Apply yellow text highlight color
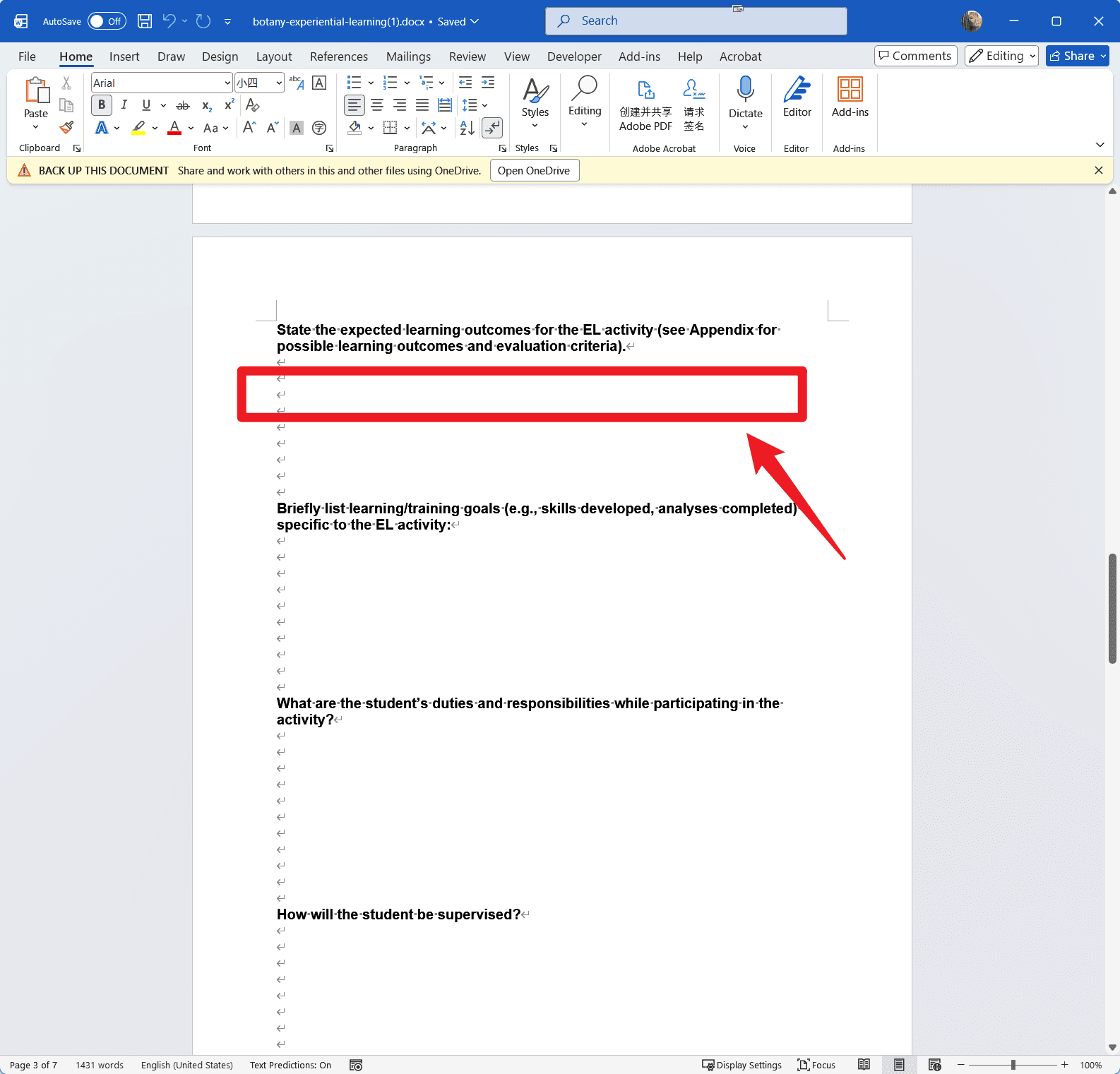The height and width of the screenshot is (1074, 1120). point(138,128)
